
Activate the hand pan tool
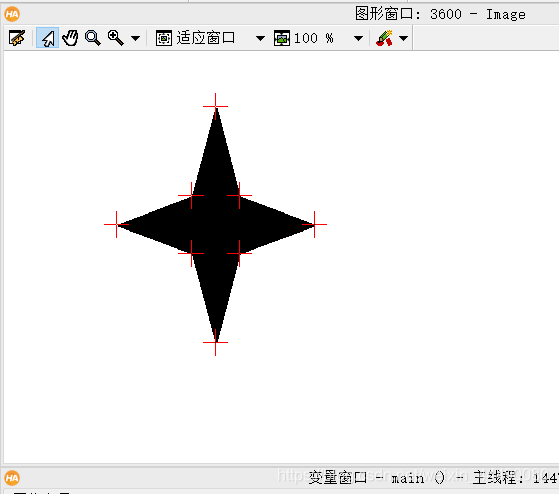tap(70, 38)
